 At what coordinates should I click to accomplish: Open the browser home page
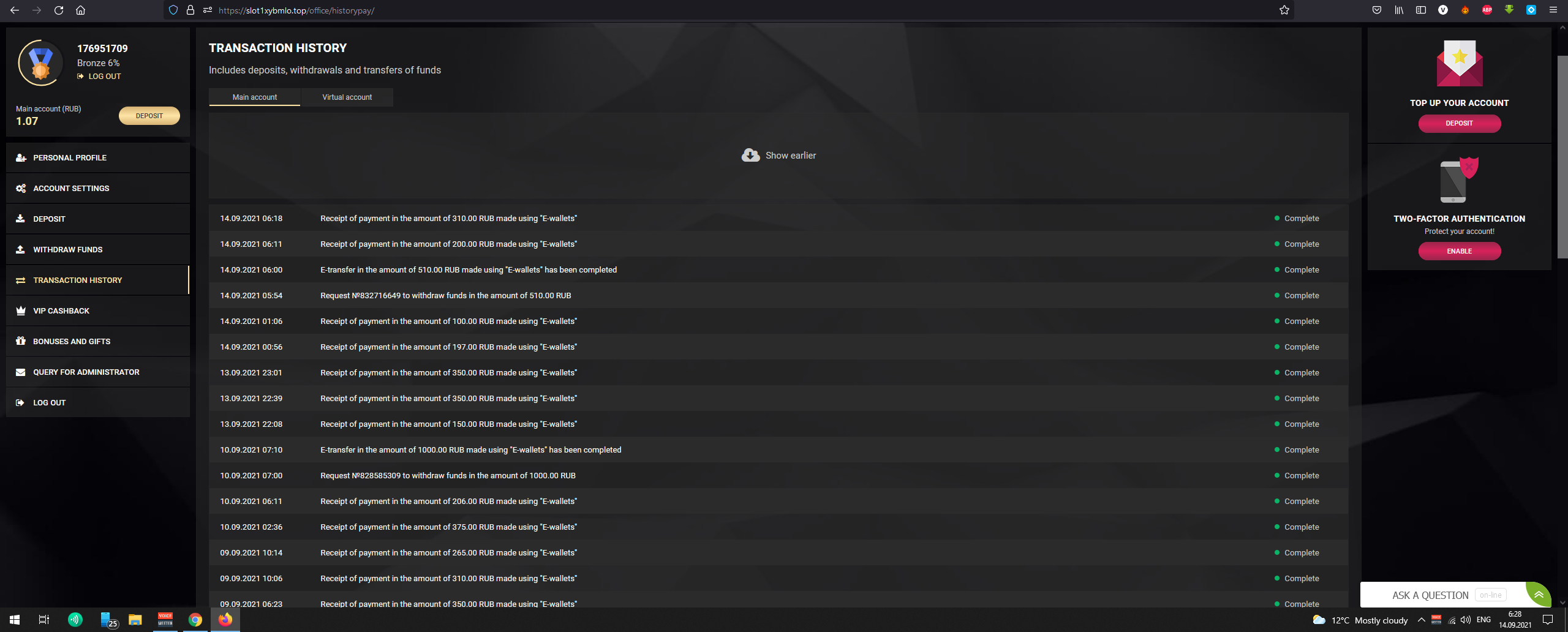tap(80, 10)
